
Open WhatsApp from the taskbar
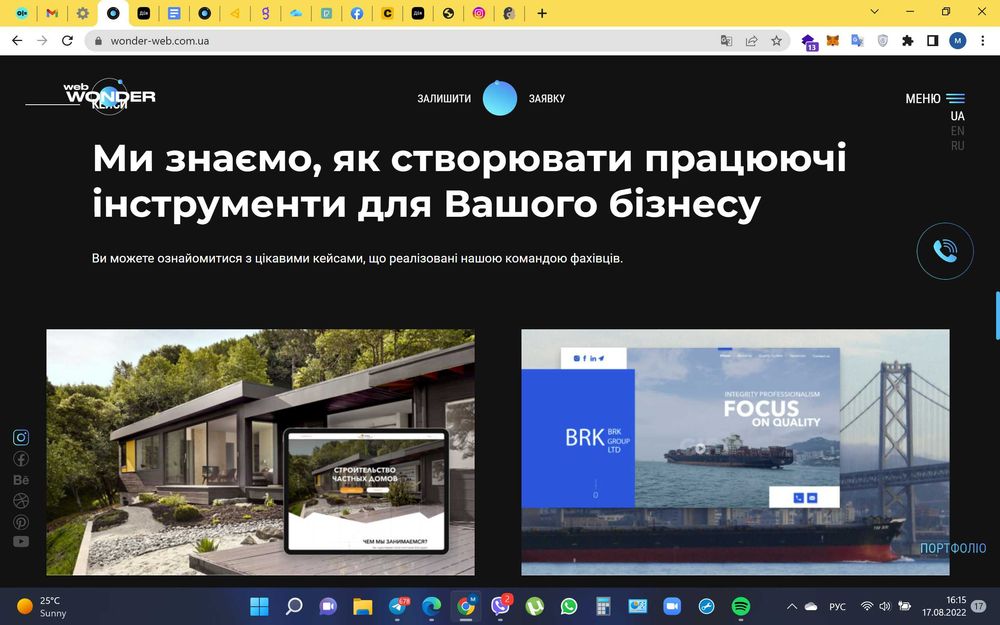569,607
